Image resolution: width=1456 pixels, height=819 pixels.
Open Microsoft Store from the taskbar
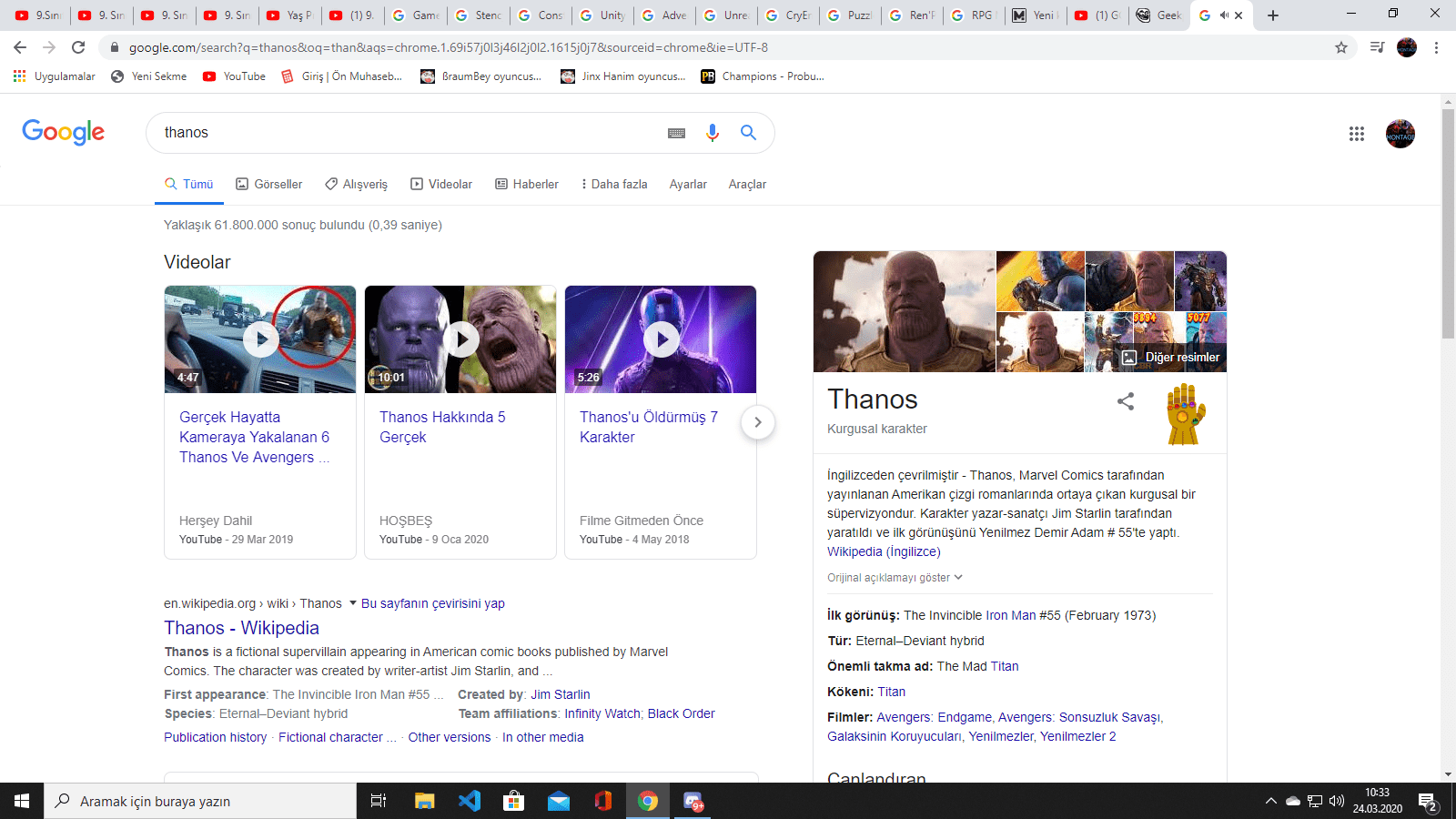pos(514,801)
